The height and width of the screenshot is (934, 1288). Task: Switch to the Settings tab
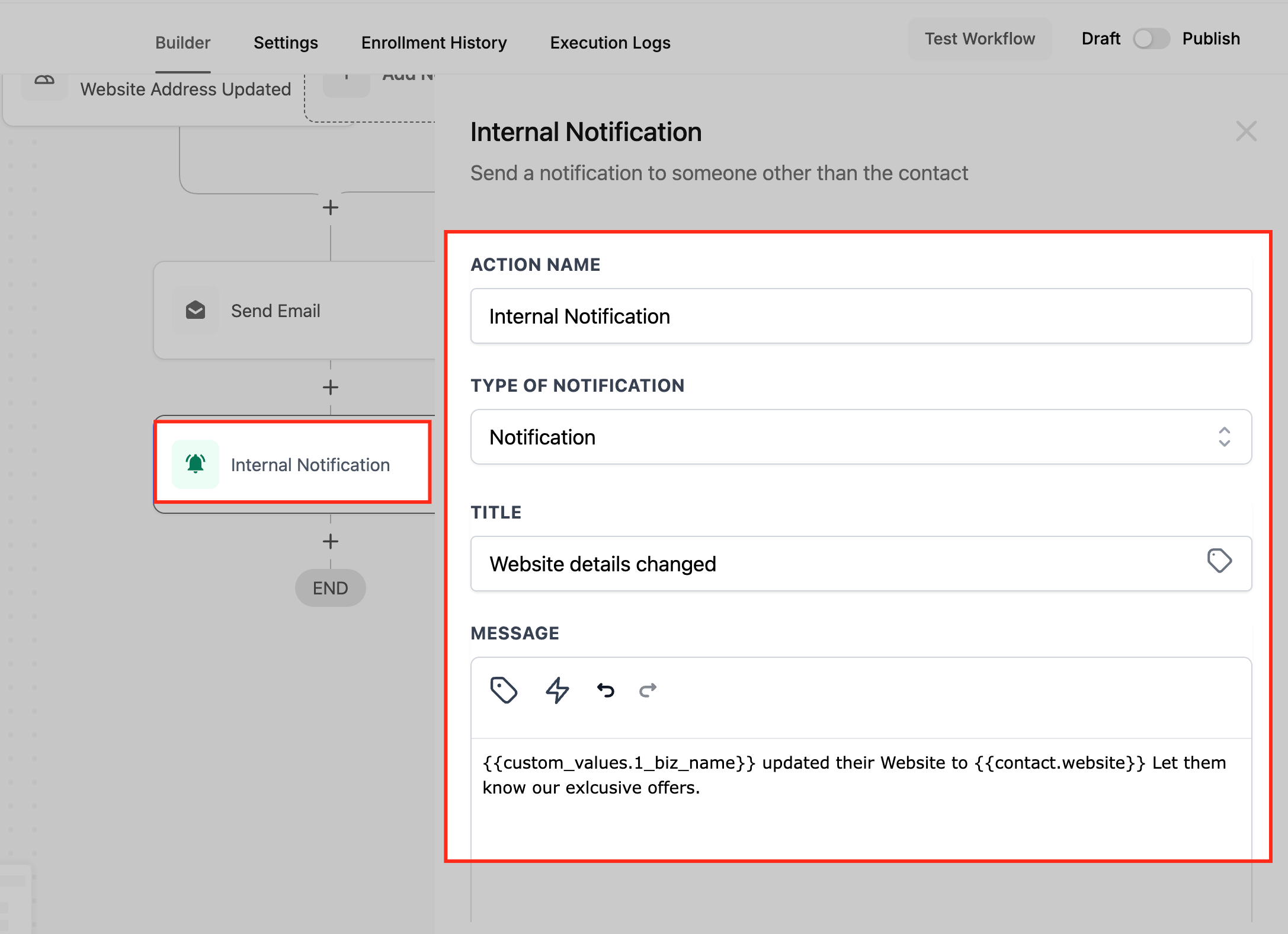(x=286, y=43)
